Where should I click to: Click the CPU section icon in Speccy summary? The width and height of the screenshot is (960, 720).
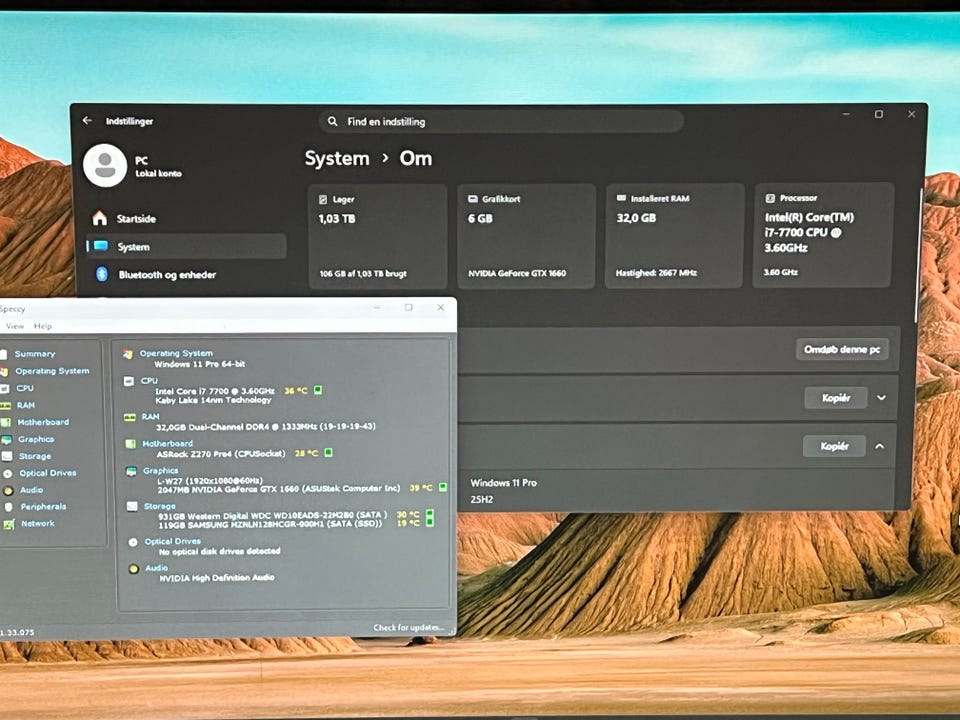tap(129, 381)
